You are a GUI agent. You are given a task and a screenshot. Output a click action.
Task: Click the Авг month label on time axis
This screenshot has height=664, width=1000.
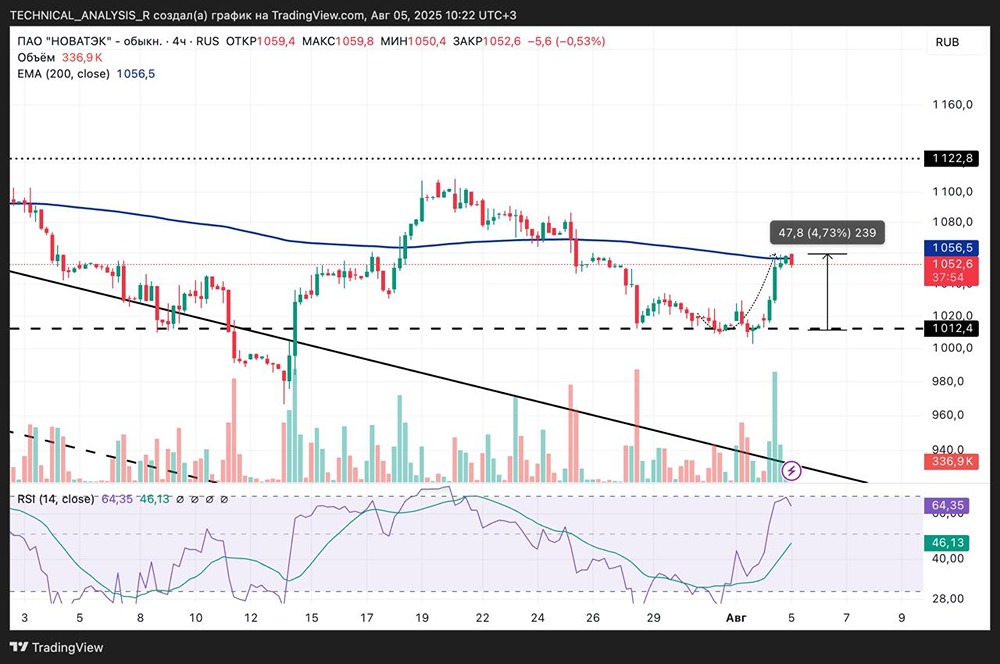736,617
